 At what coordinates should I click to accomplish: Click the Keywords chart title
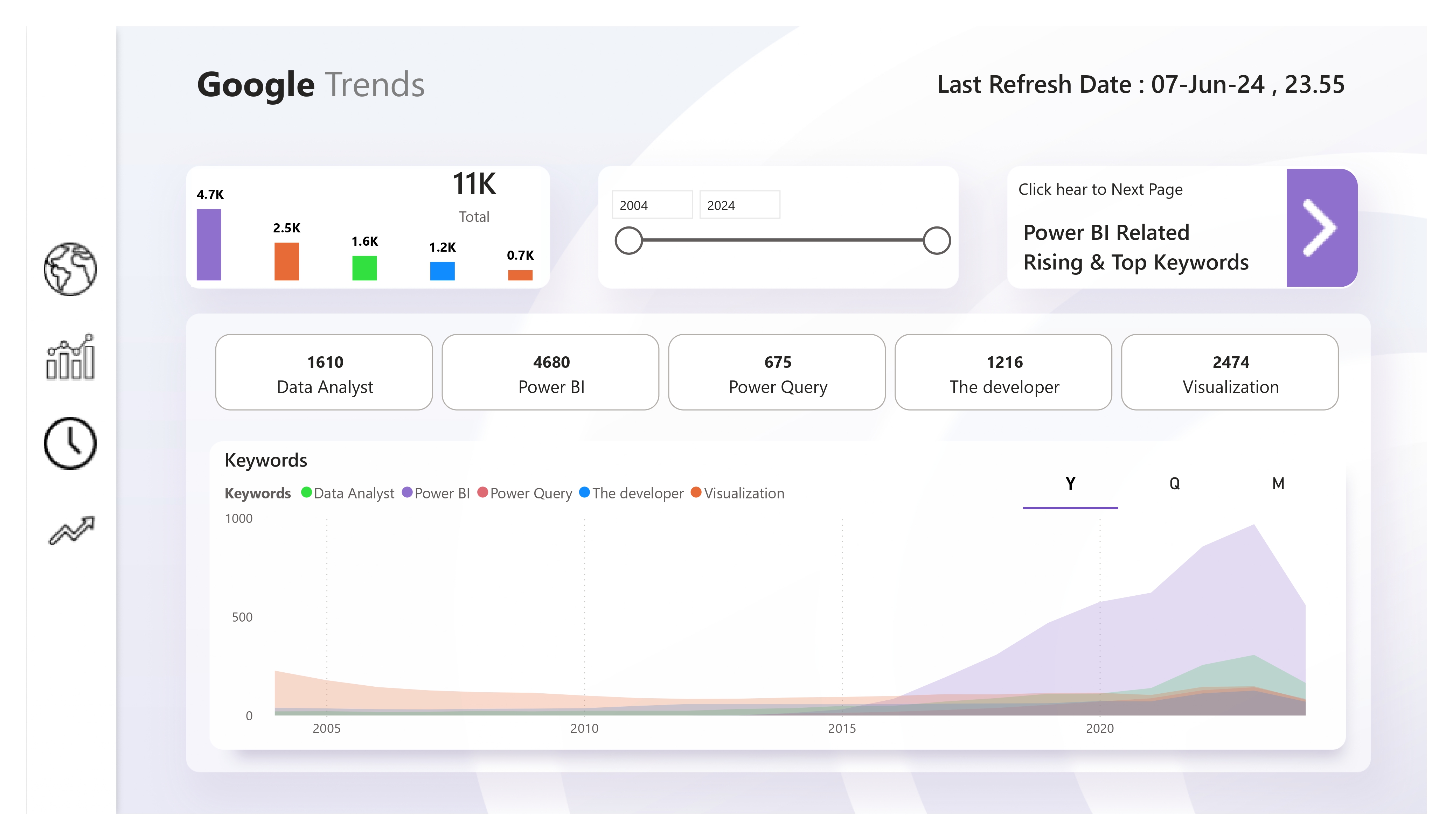click(266, 461)
